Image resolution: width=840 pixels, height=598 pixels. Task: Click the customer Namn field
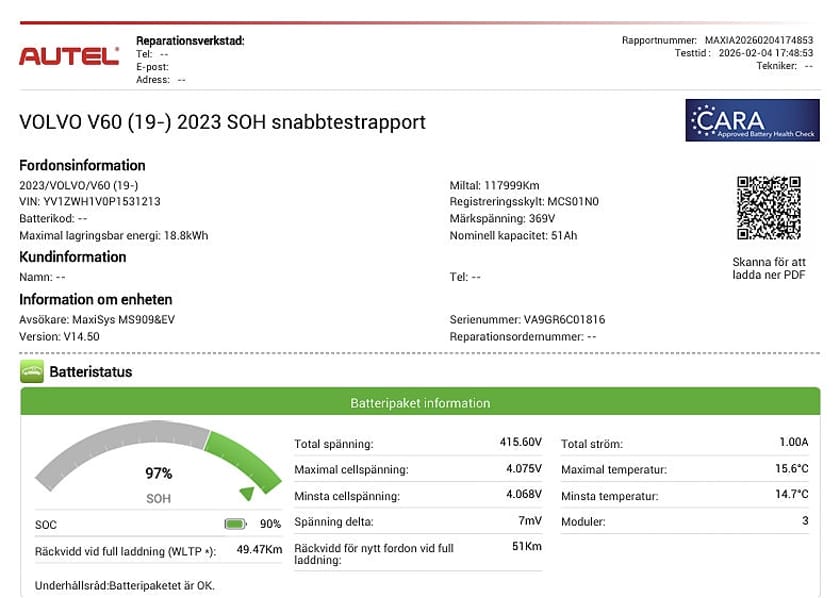[x=42, y=277]
